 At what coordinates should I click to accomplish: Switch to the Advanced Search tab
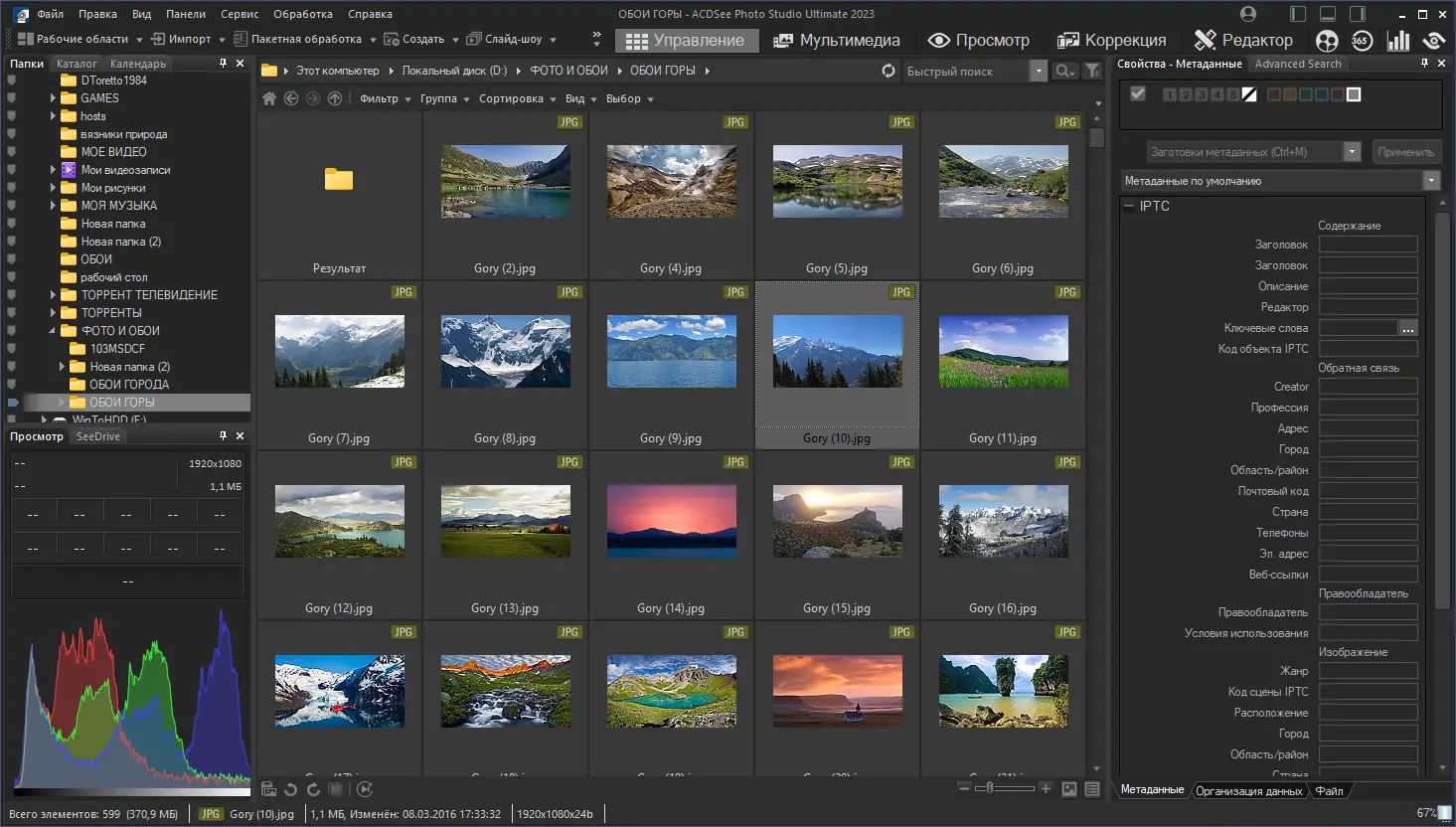click(1298, 64)
